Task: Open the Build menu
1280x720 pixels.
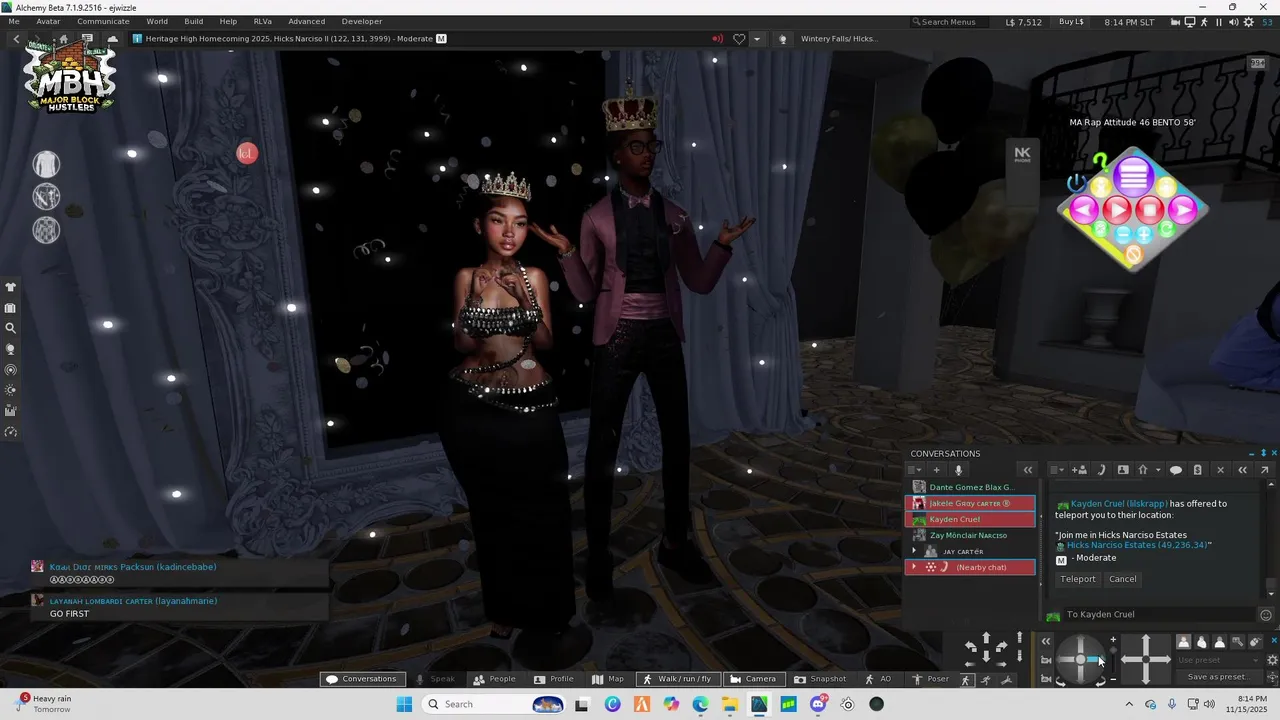Action: point(193,21)
